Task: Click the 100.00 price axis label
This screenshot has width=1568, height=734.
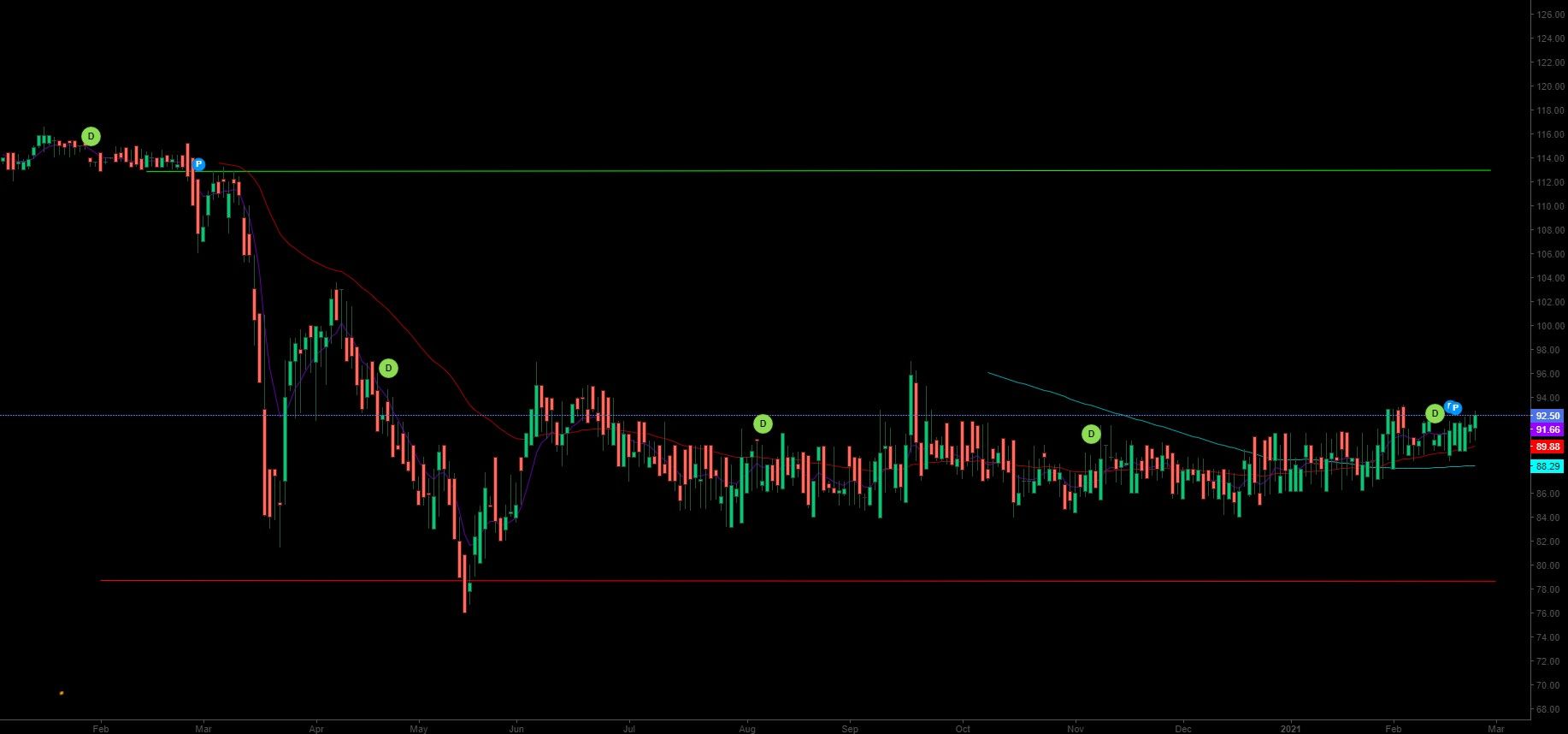Action: (1550, 326)
